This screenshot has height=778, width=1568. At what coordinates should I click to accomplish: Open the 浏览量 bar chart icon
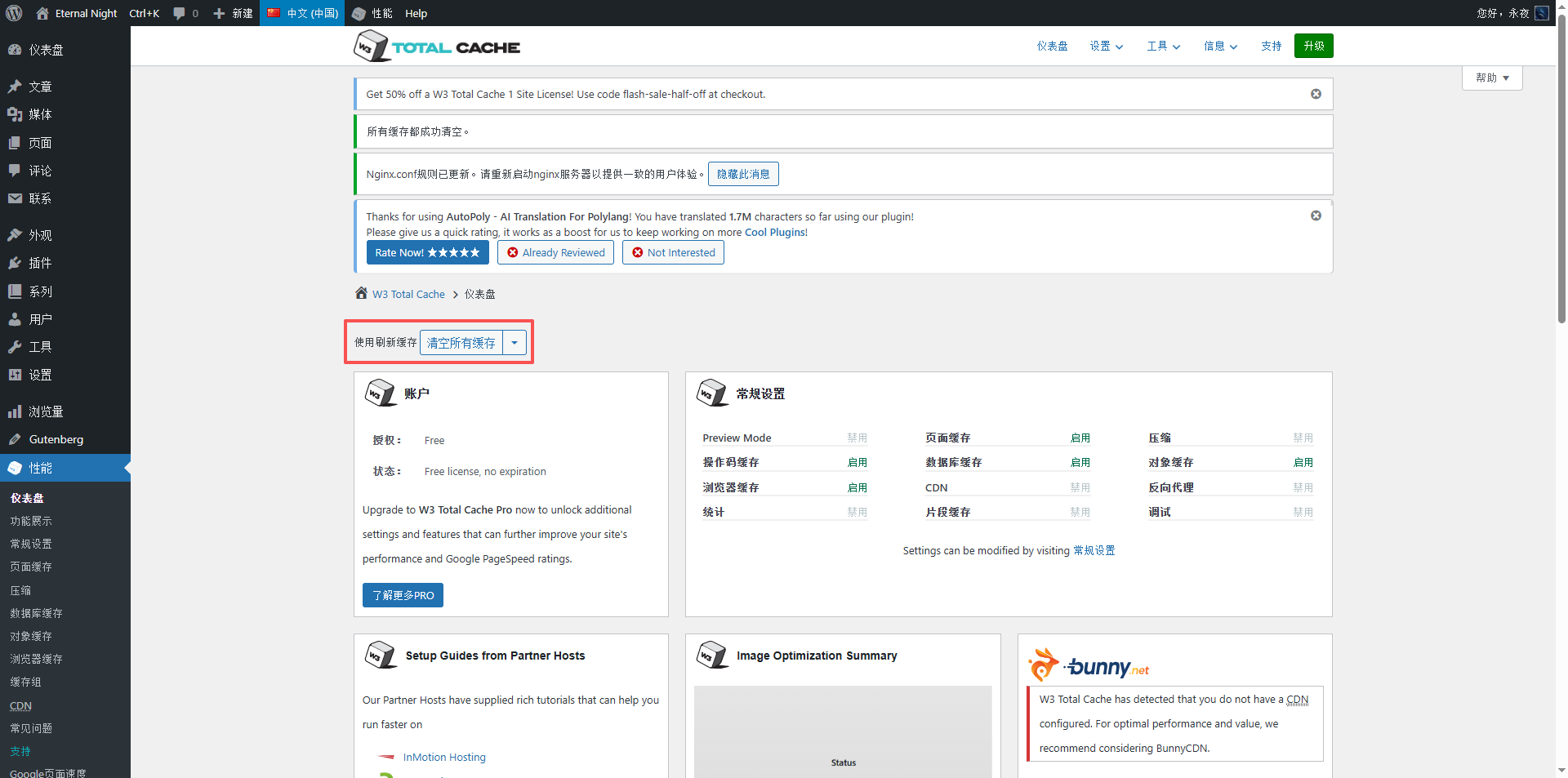(15, 411)
